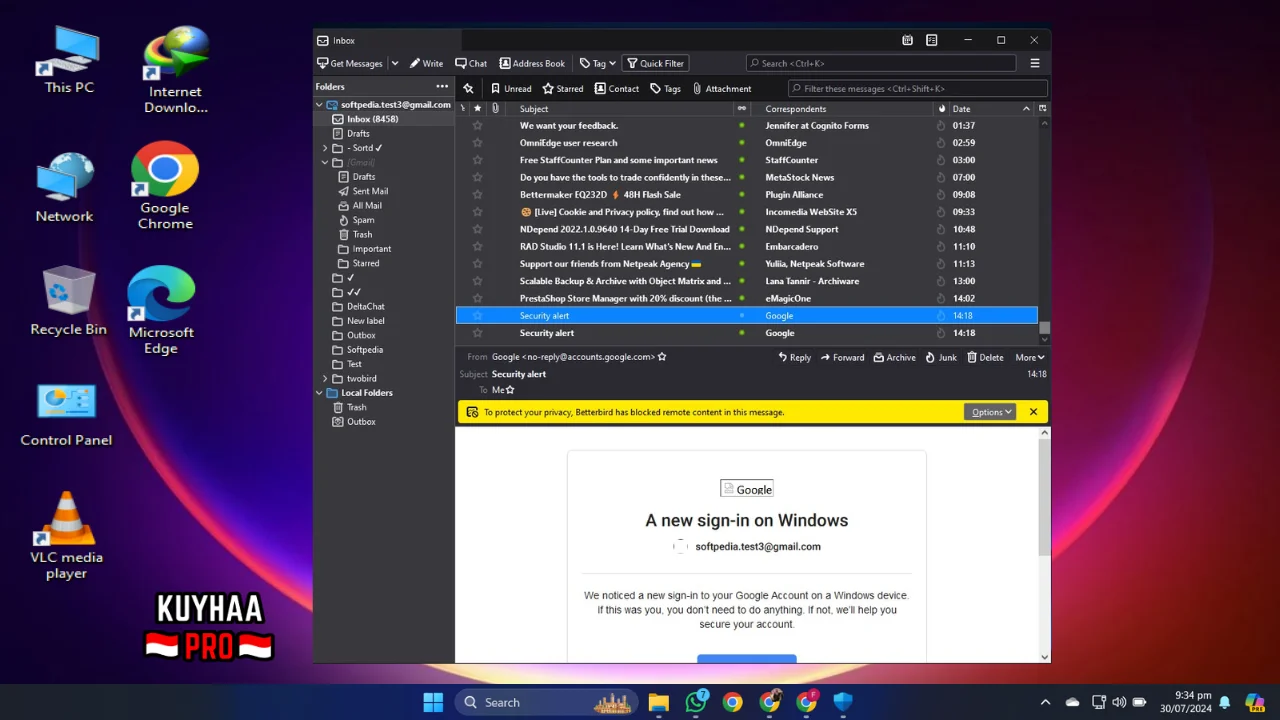Collapse the Local Folders tree
This screenshot has height=720, width=1280.
320,393
